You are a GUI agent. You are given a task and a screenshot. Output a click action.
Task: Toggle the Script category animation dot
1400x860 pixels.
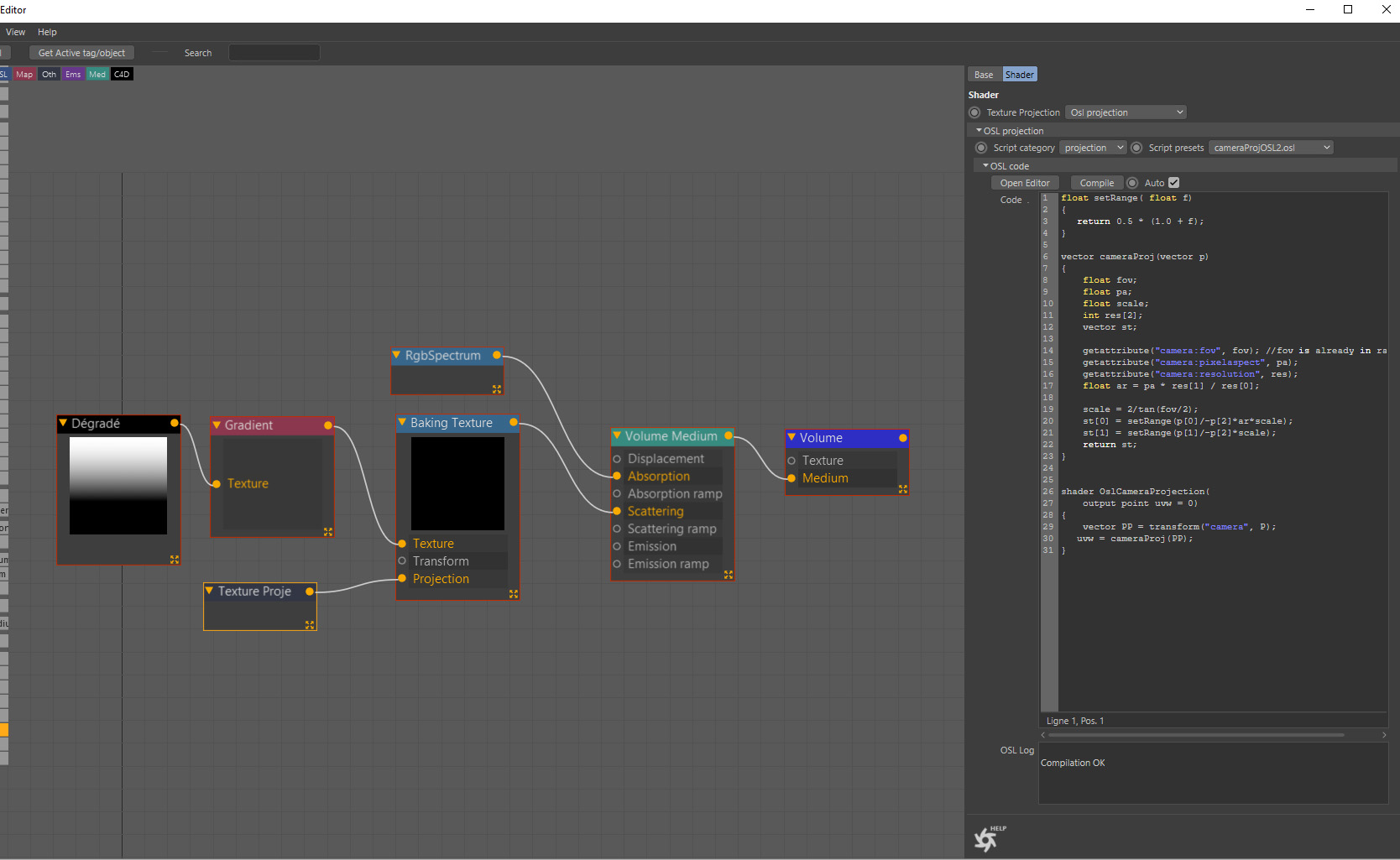pyautogui.click(x=981, y=148)
